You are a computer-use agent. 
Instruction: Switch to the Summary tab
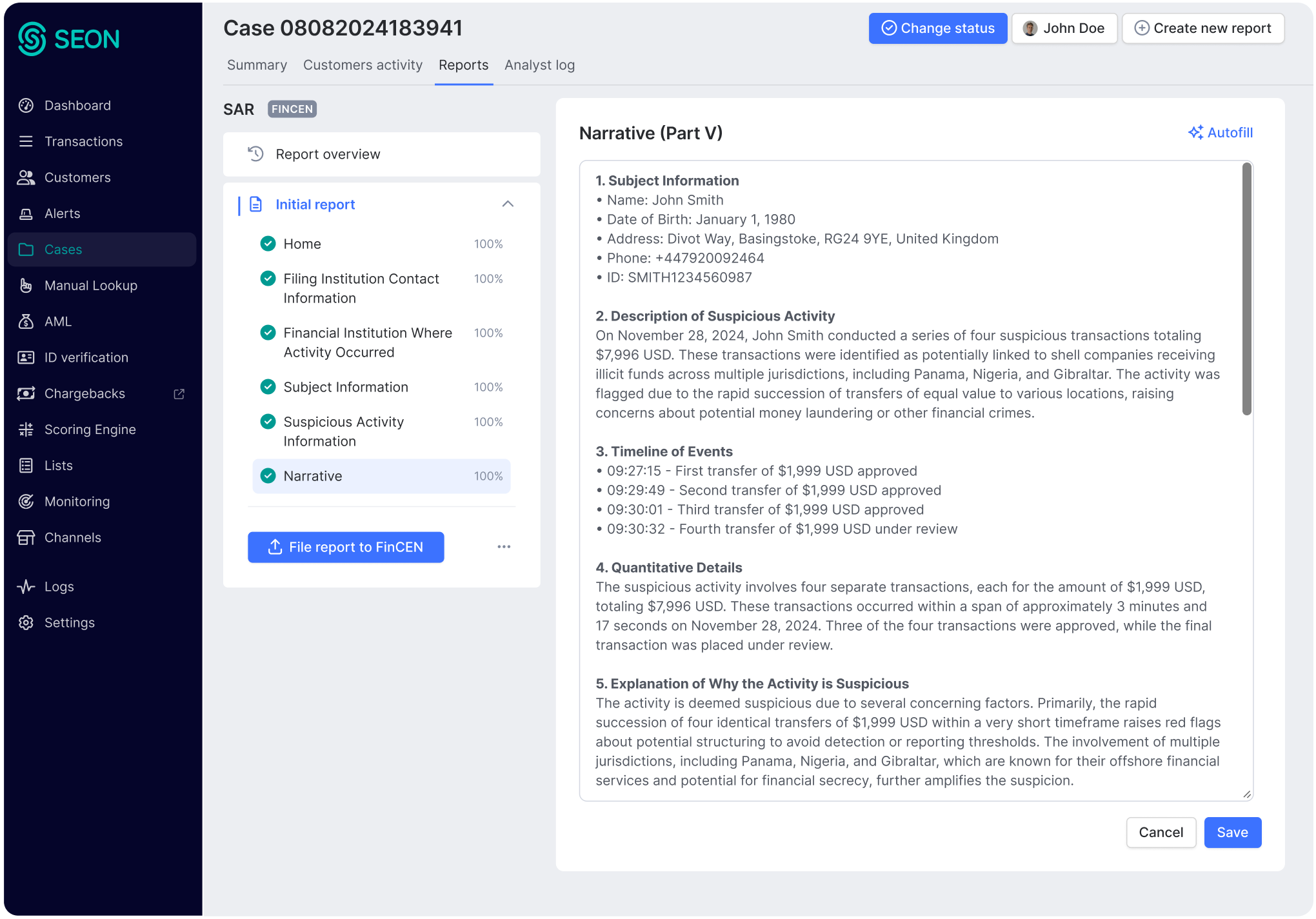256,64
